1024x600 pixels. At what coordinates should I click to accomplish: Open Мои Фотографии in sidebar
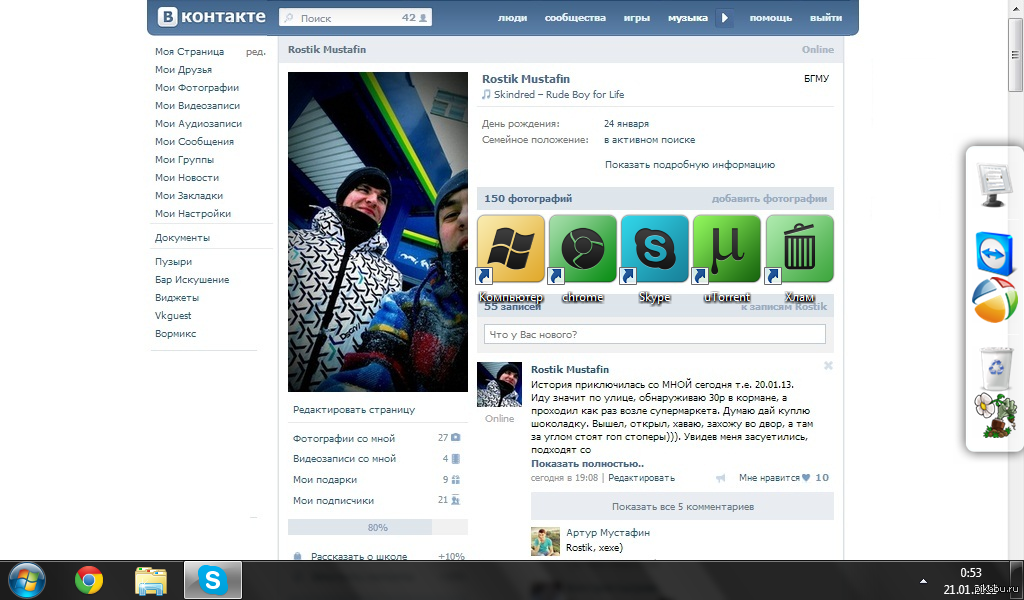tap(197, 87)
